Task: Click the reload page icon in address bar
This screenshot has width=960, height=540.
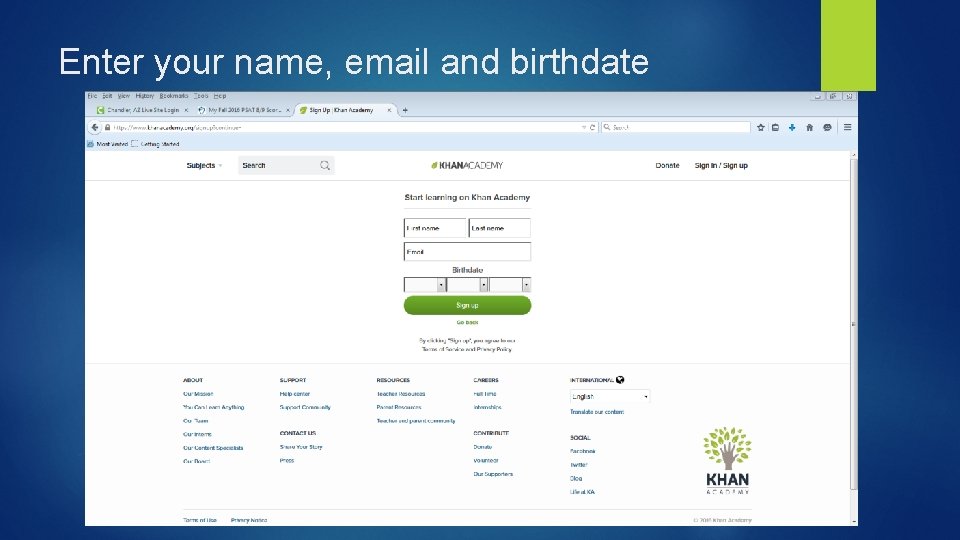Action: 592,127
